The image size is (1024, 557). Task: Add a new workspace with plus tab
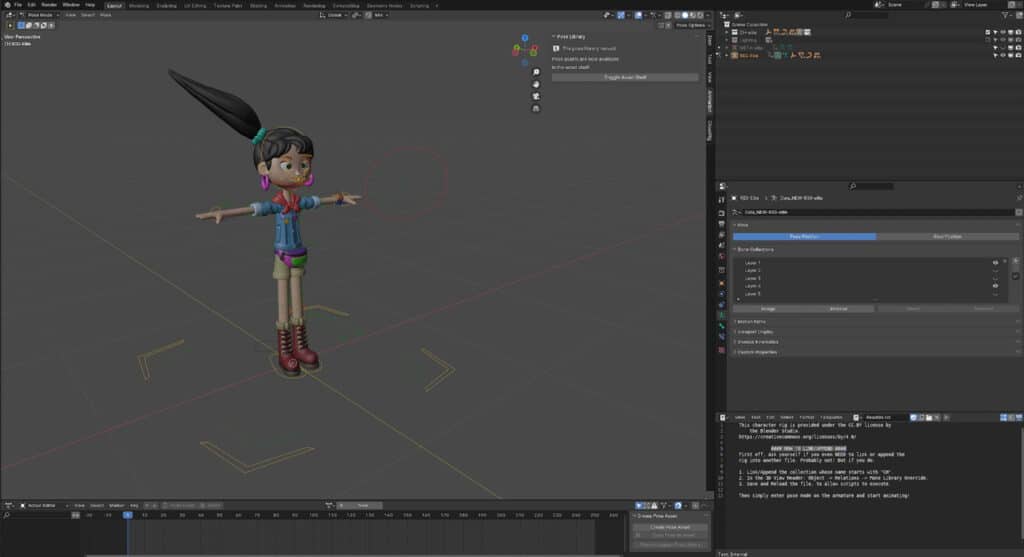[437, 5]
